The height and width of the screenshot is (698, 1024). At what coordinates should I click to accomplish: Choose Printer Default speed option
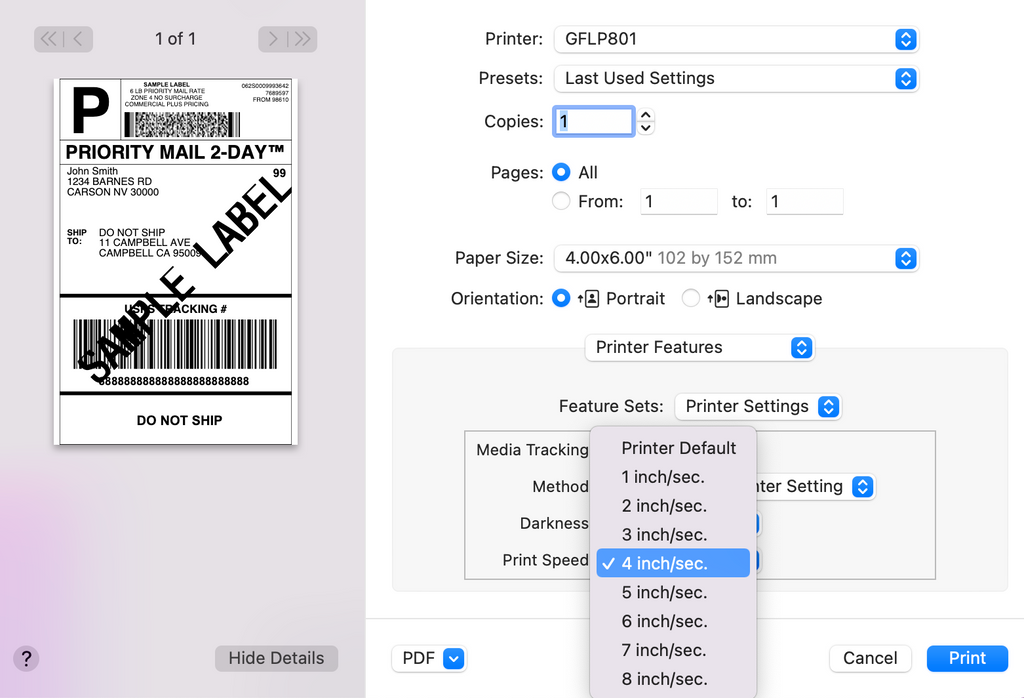click(x=678, y=448)
